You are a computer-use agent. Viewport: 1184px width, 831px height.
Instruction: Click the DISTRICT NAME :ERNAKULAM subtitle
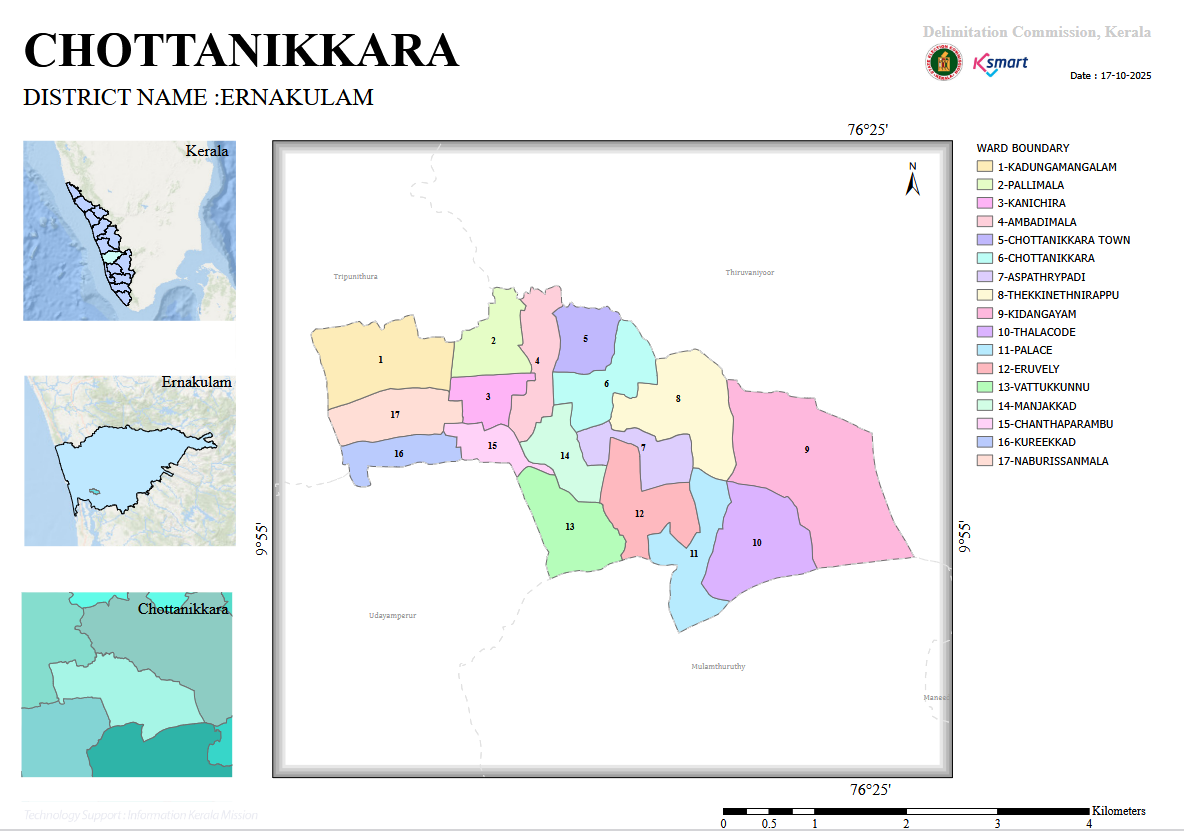pyautogui.click(x=199, y=97)
